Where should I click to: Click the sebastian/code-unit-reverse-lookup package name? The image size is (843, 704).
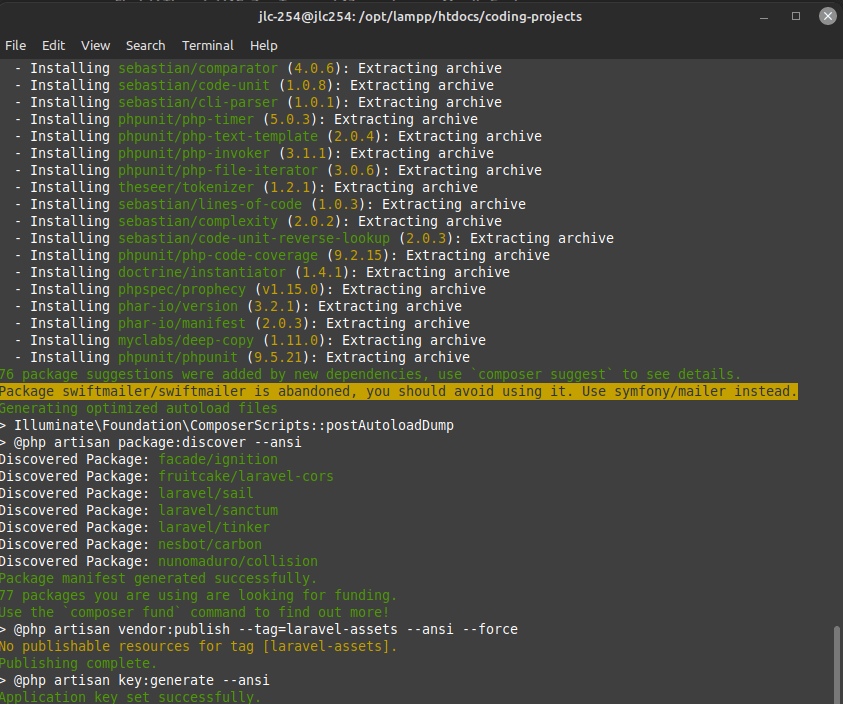[254, 238]
